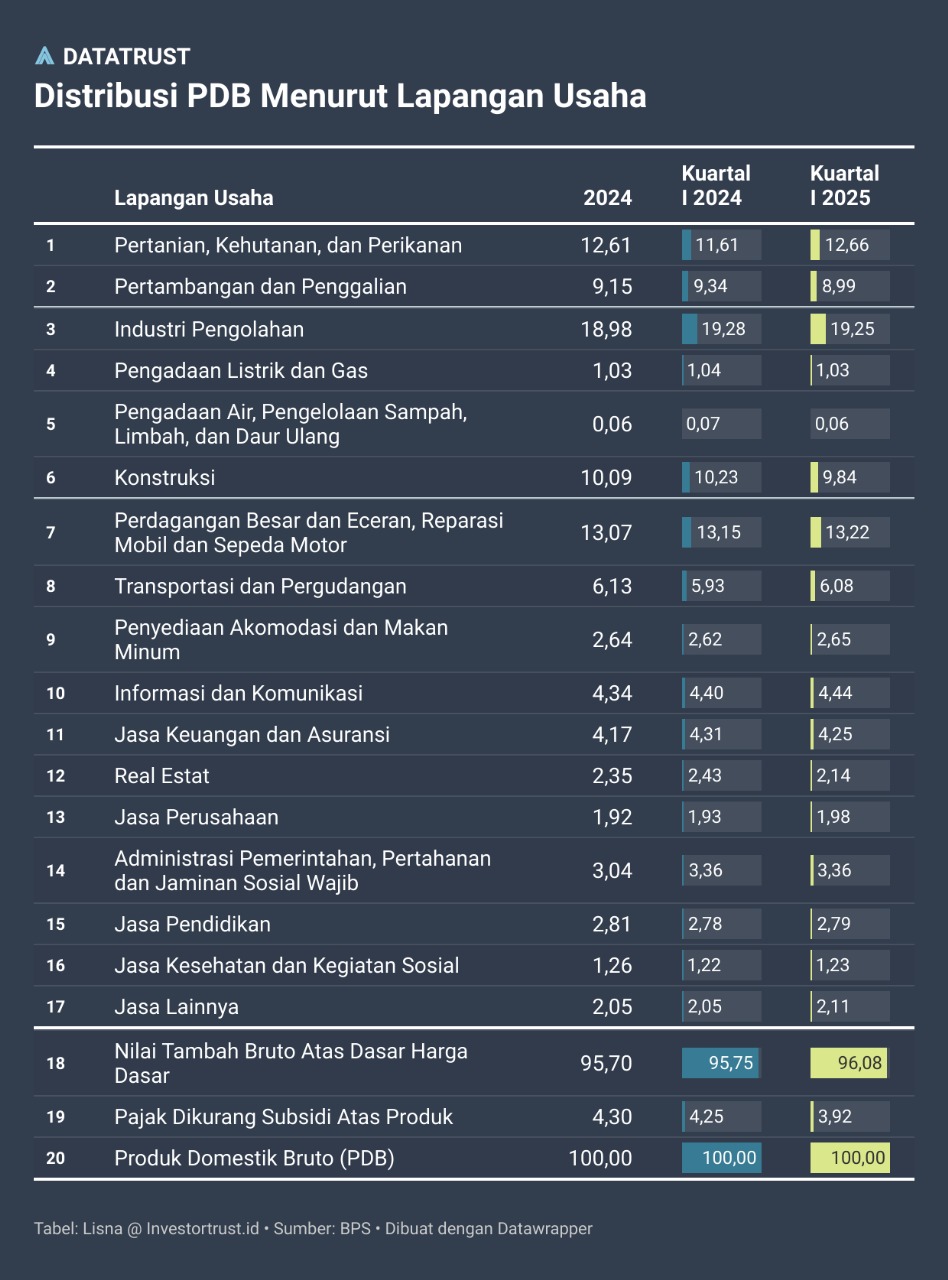The image size is (948, 1280).
Task: Click the chart title Distribusi PDB Menurut Lapangan Usaha
Action: 340,96
